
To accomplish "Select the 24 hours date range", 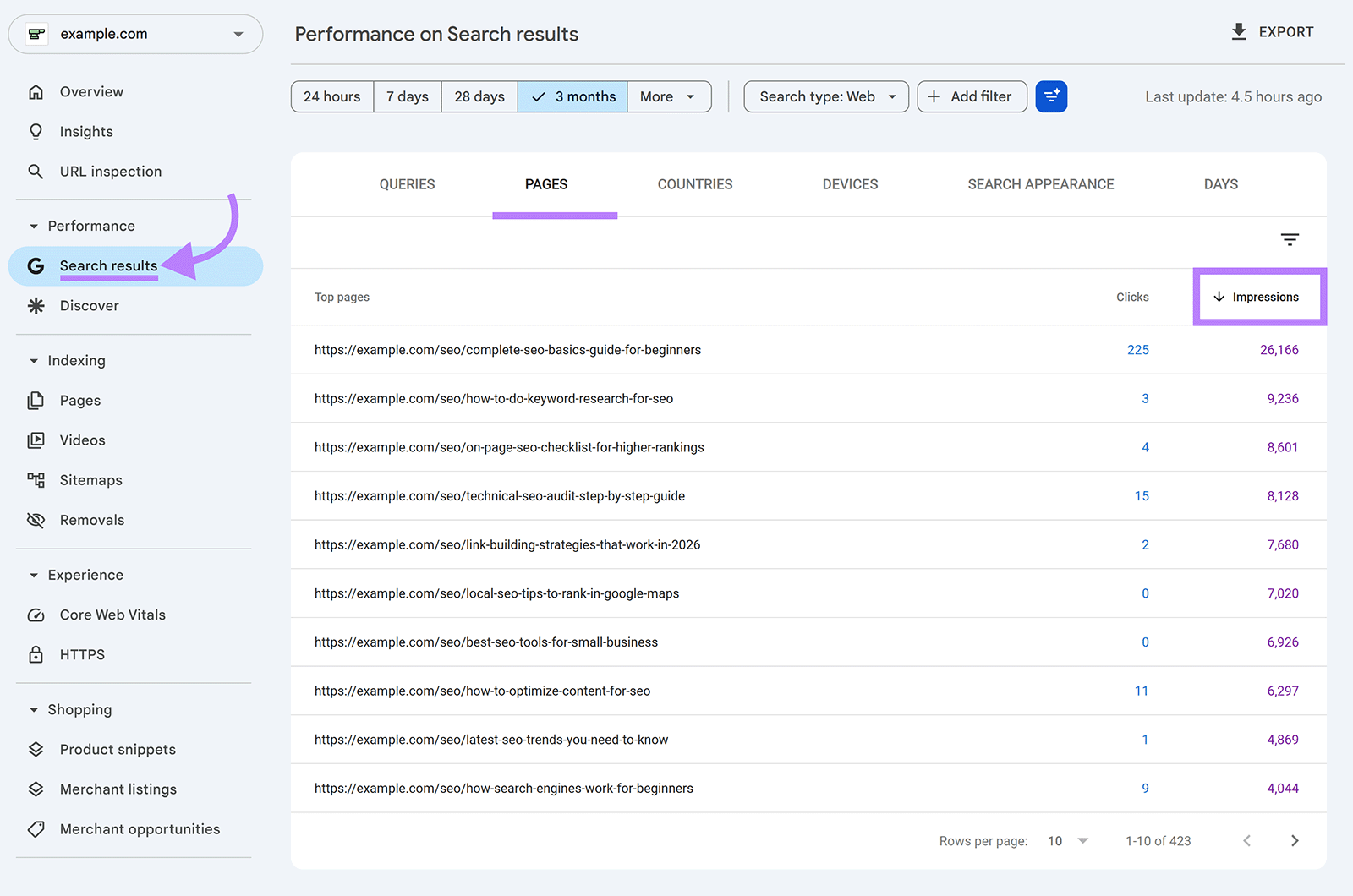I will click(x=331, y=96).
